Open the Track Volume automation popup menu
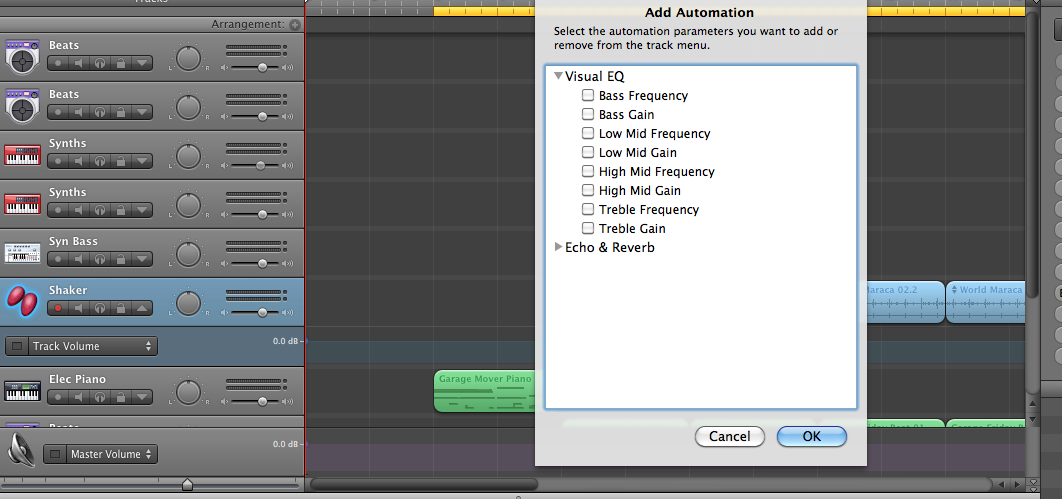Viewport: 1062px width, 499px height. (x=93, y=346)
